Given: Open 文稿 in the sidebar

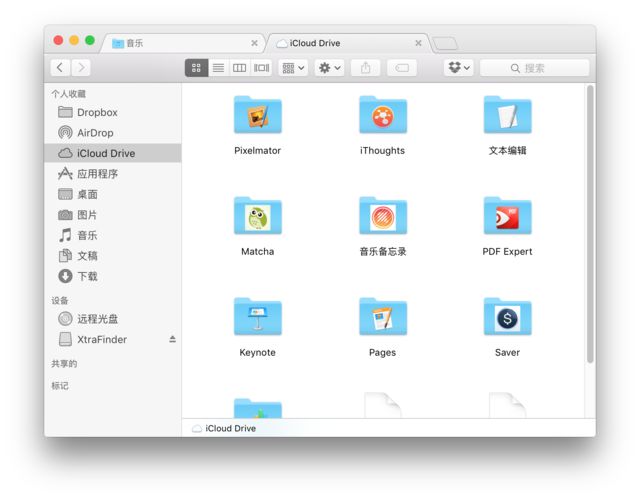Looking at the screenshot, I should point(113,256).
